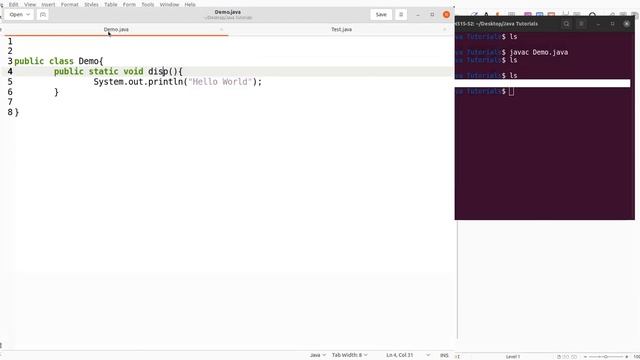Close the Test.java tab

click(x=444, y=29)
